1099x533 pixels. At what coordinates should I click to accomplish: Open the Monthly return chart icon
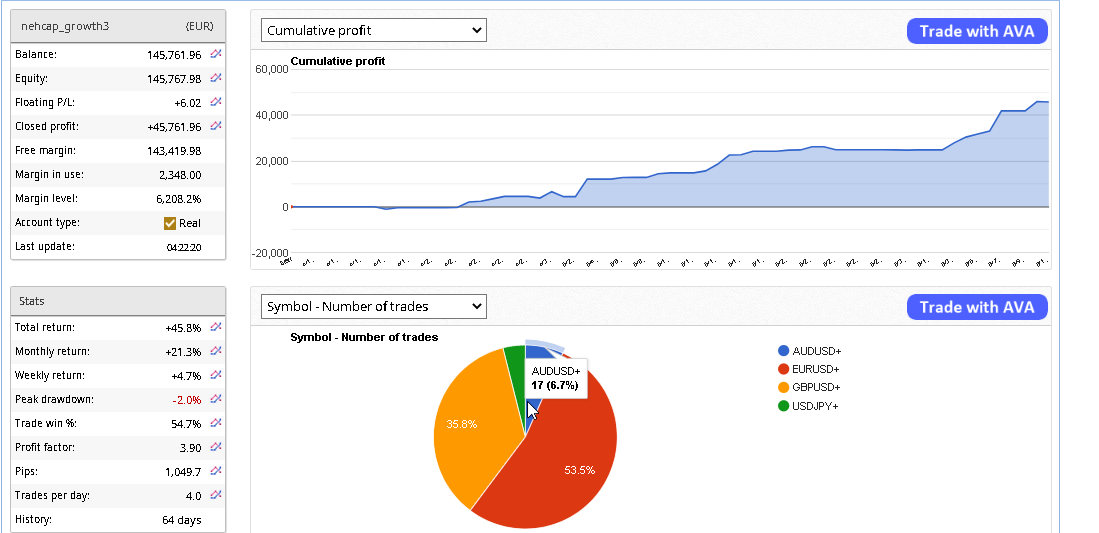[215, 351]
